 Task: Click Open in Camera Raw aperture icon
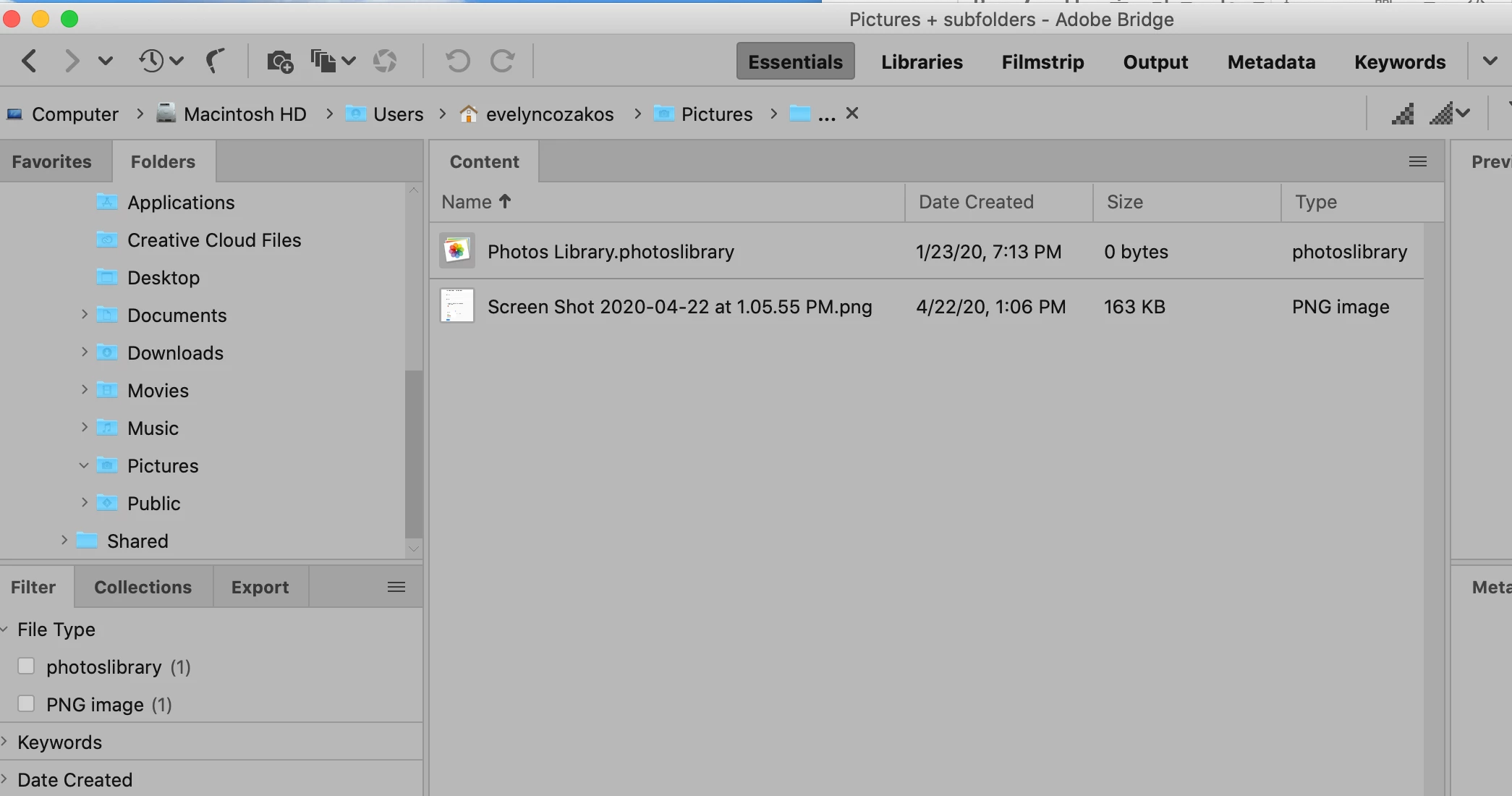(x=385, y=62)
